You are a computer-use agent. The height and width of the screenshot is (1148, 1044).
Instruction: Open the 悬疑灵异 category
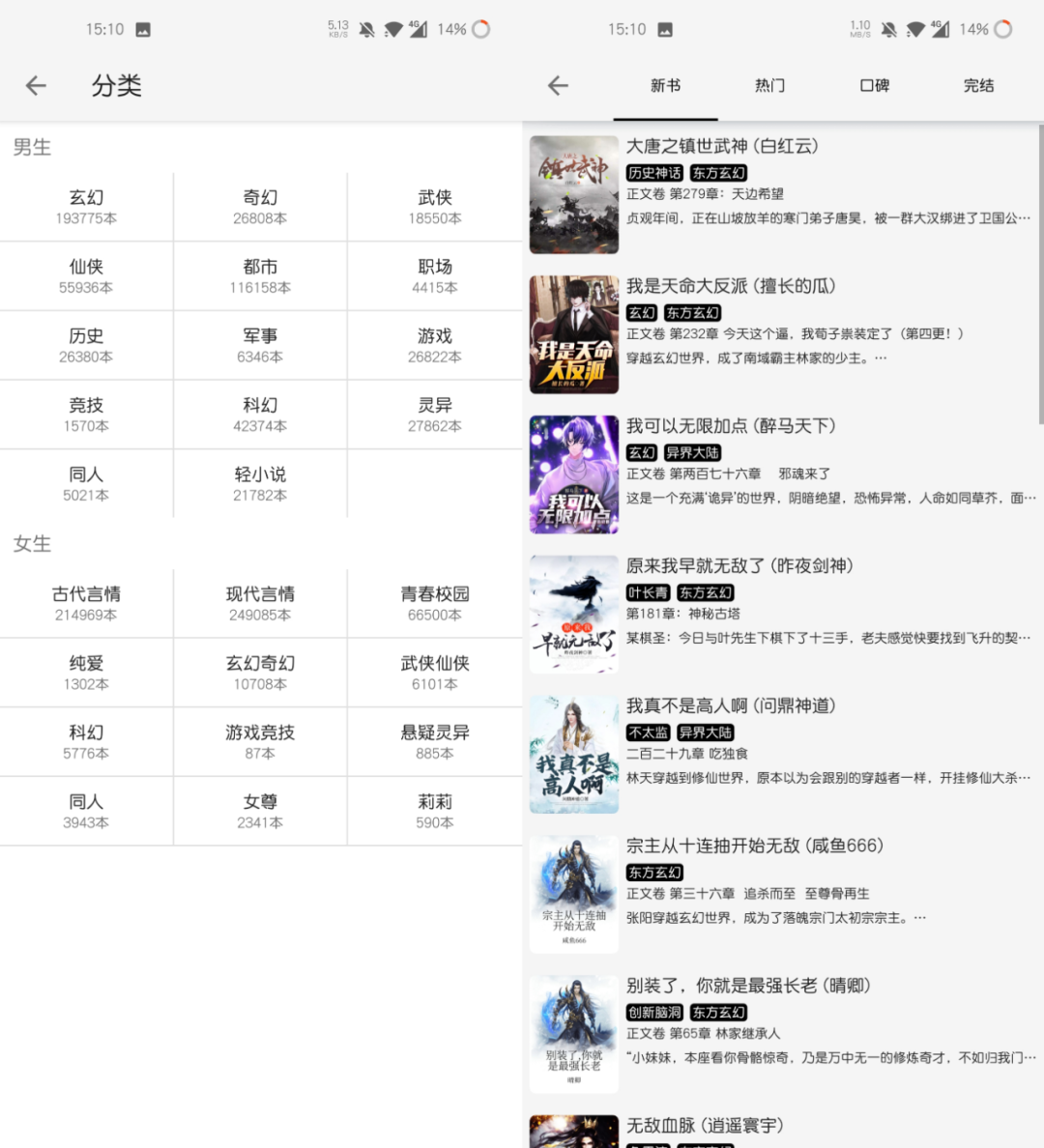pyautogui.click(x=435, y=742)
